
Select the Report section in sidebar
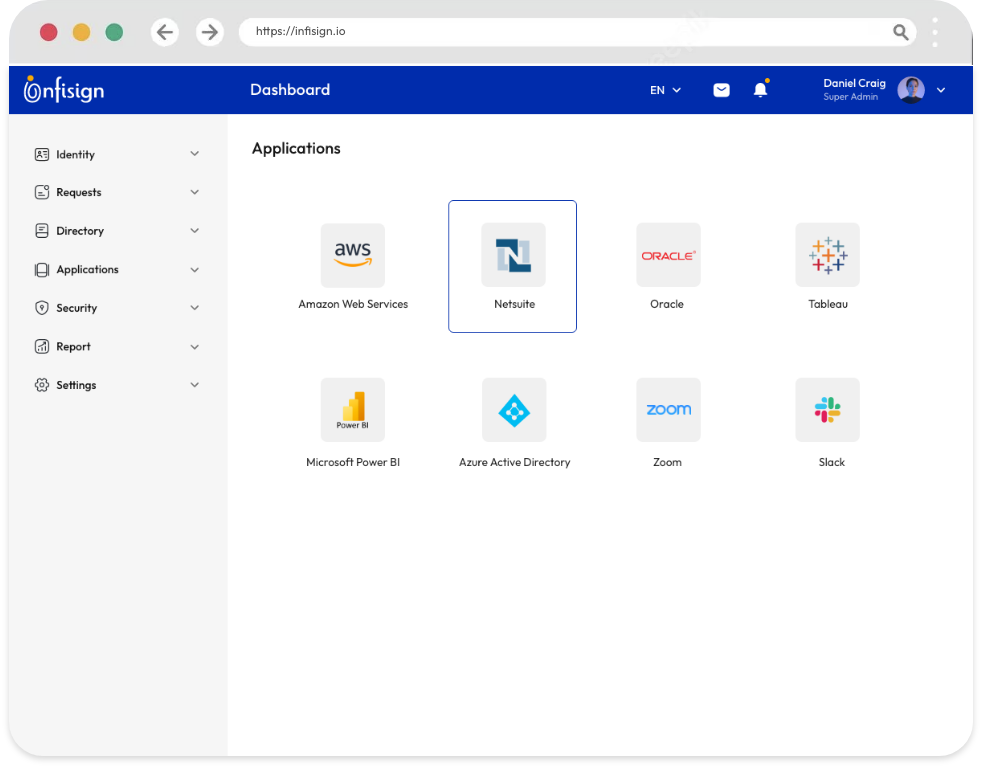coord(75,346)
